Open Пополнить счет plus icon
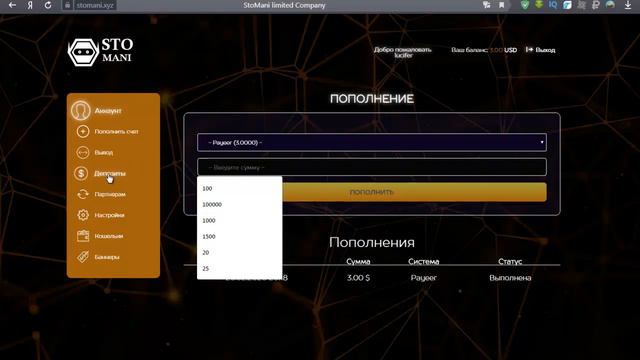 click(82, 131)
